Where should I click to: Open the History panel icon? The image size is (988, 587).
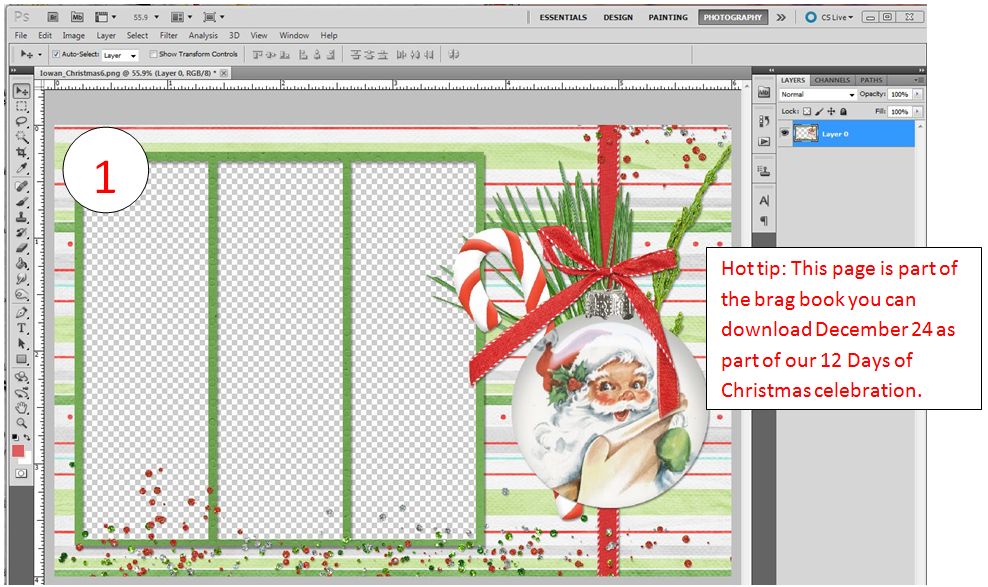pyautogui.click(x=764, y=121)
